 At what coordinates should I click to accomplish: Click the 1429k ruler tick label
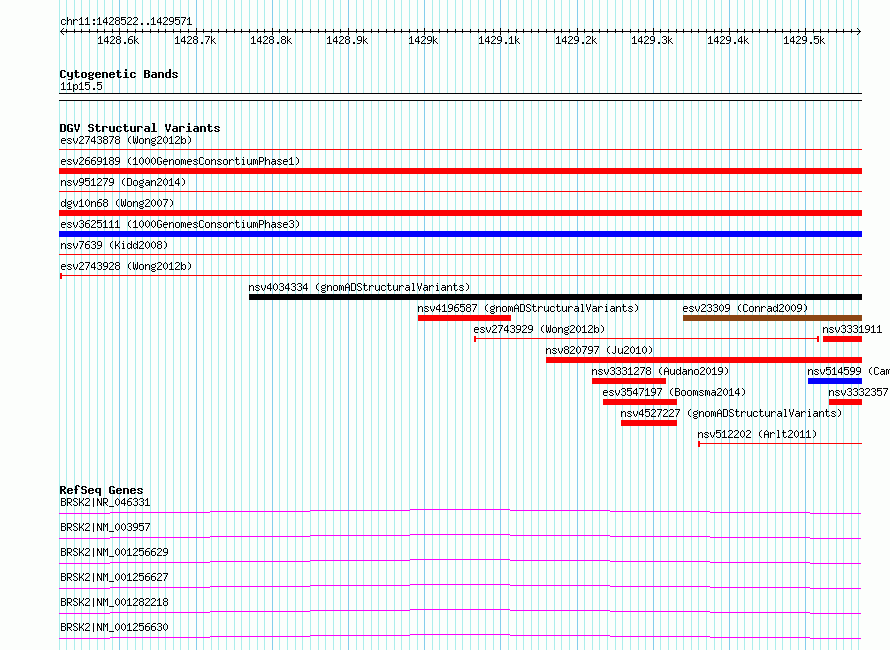point(423,40)
